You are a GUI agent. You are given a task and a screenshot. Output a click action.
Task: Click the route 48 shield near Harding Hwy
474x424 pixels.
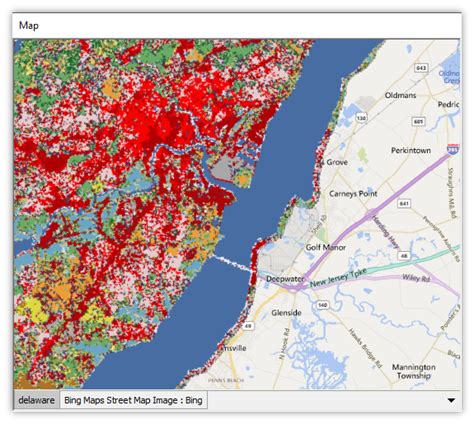pyautogui.click(x=404, y=256)
